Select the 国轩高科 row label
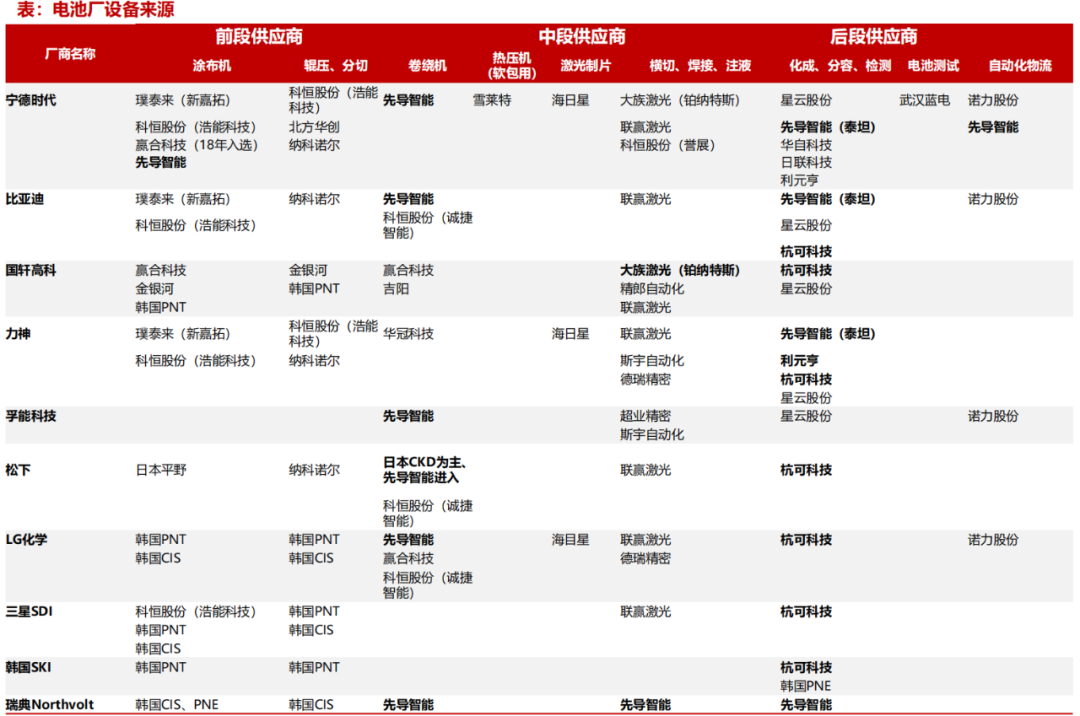This screenshot has width=1080, height=716. click(x=31, y=271)
